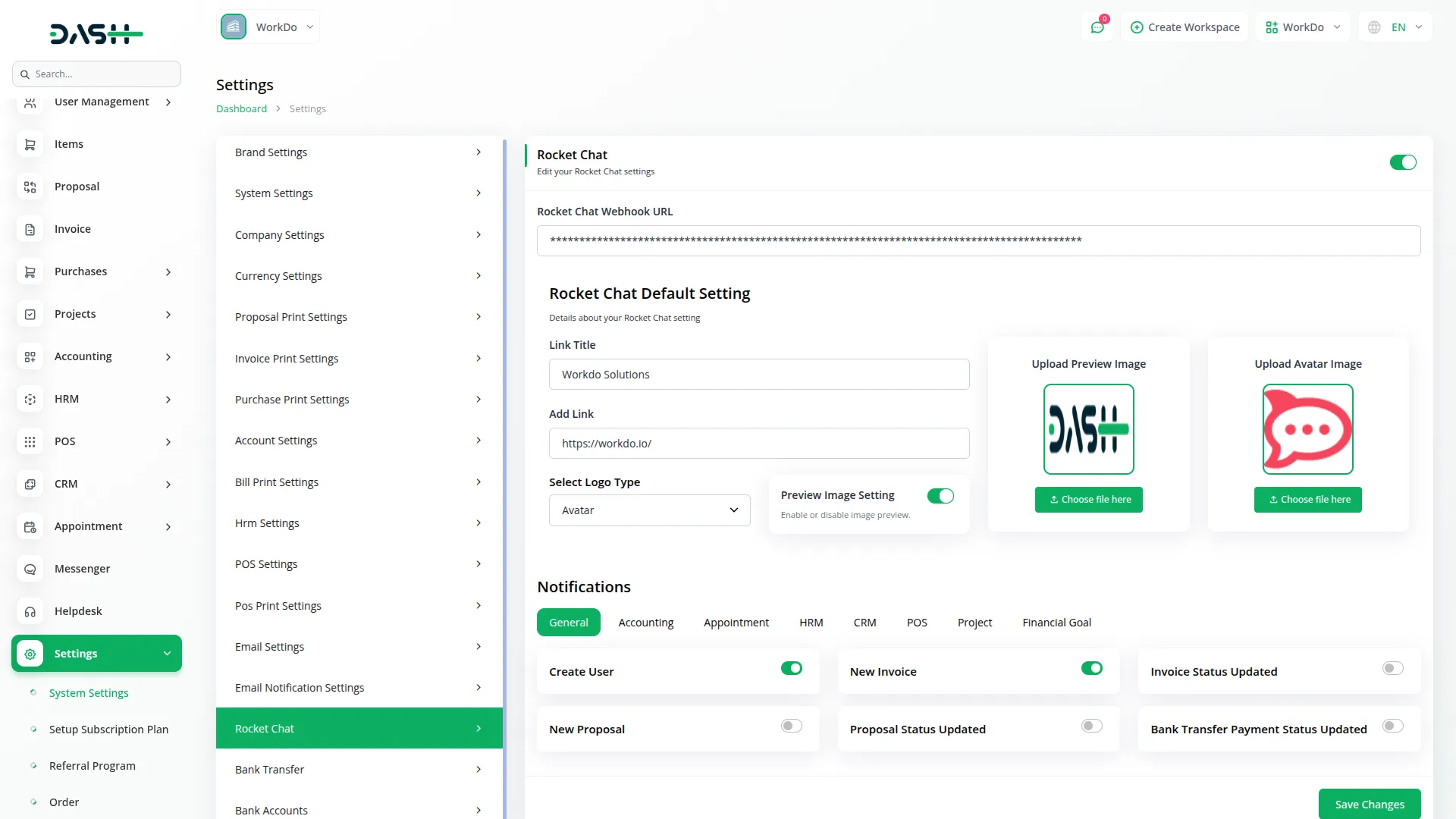
Task: Open the Invoice section from sidebar
Action: tap(72, 228)
